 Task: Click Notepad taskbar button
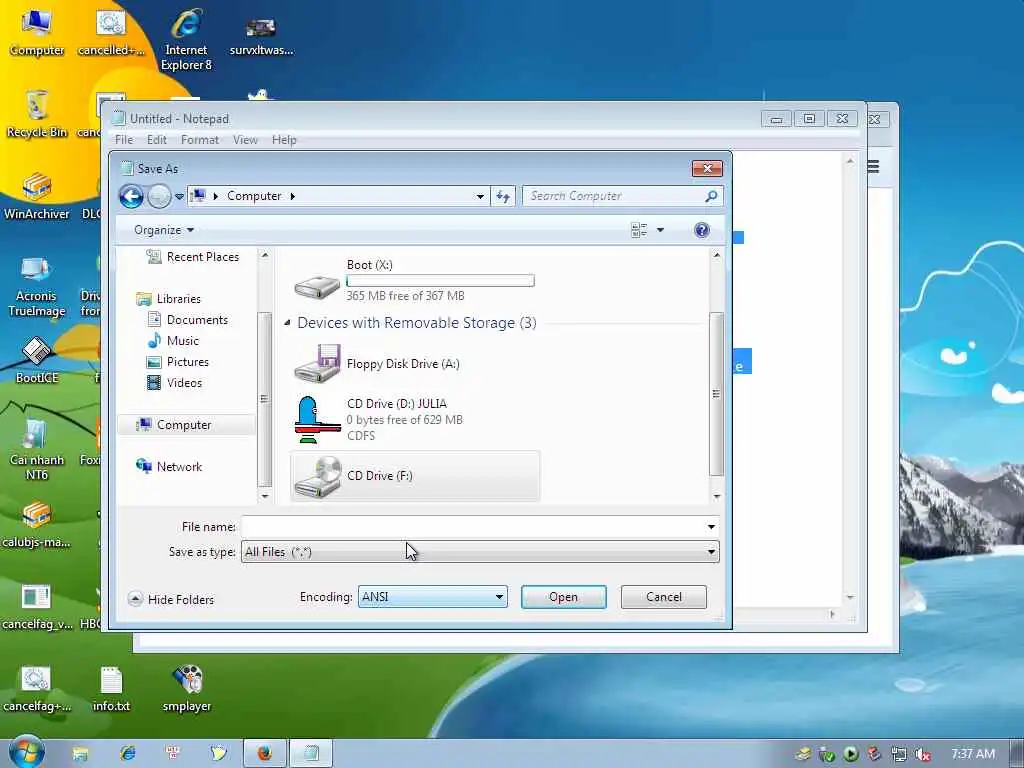[311, 754]
